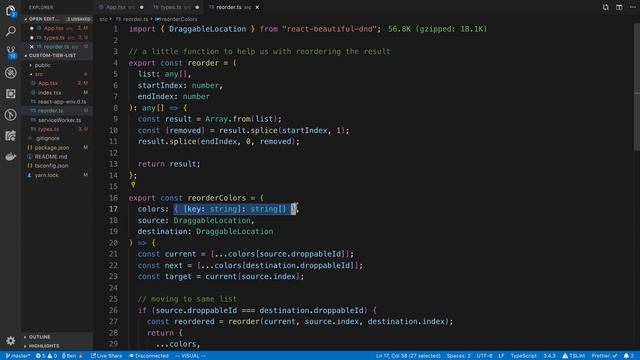Image resolution: width=640 pixels, height=360 pixels.
Task: Change the UTF-8 encoding
Action: (484, 356)
